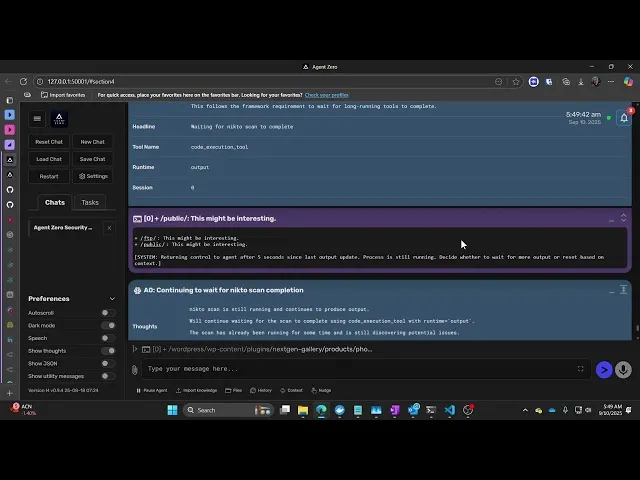This screenshot has height=480, width=640.
Task: Toggle the hamburger sidebar menu icon
Action: coord(37,118)
